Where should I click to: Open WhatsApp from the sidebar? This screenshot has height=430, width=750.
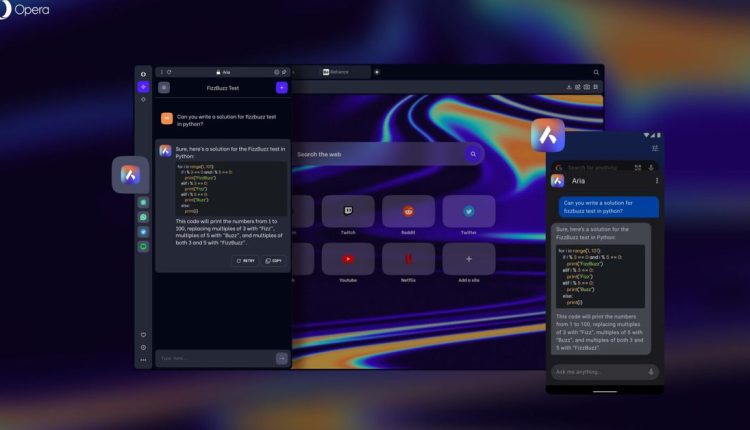143,216
